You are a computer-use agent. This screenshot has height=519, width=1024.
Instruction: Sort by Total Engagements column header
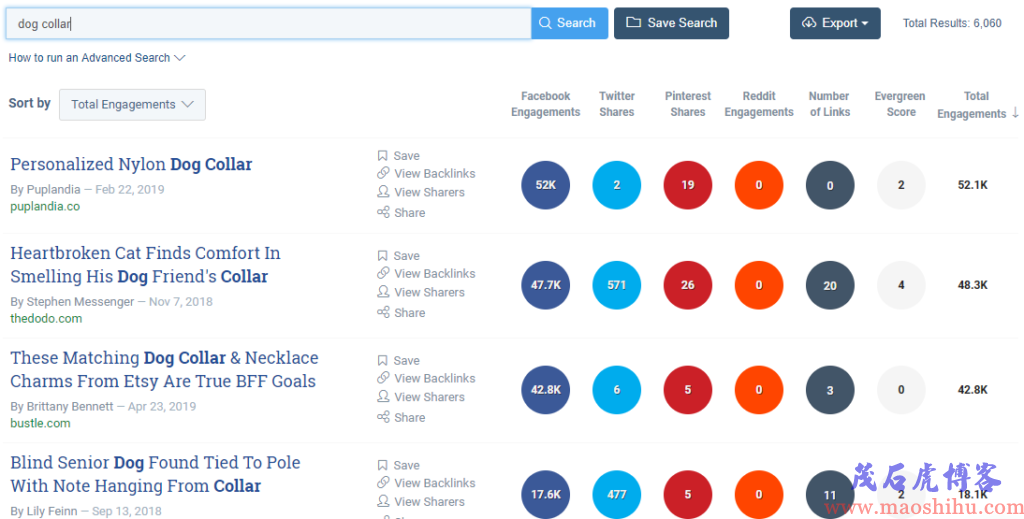[977, 104]
